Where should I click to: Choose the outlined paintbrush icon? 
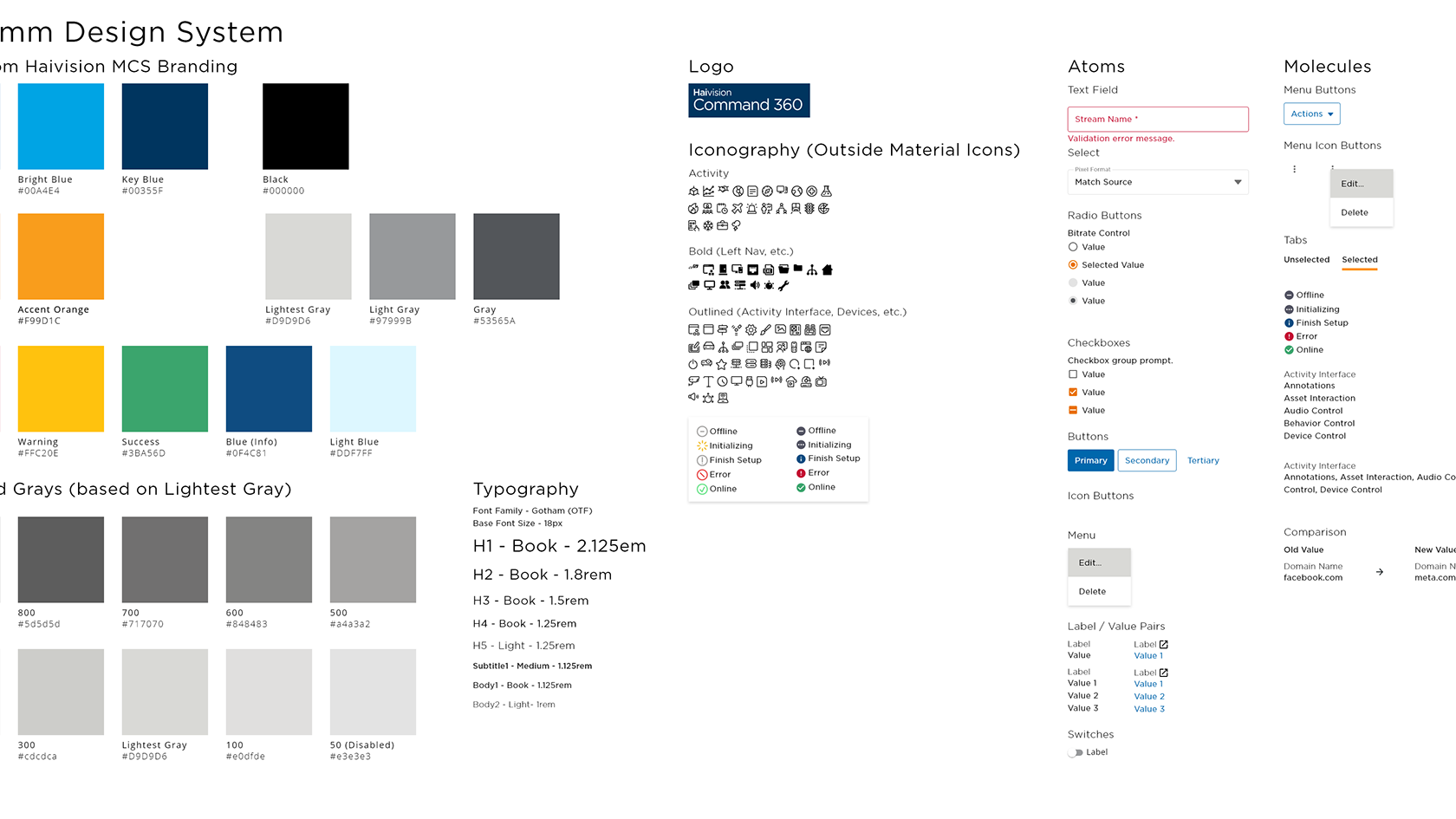(765, 330)
